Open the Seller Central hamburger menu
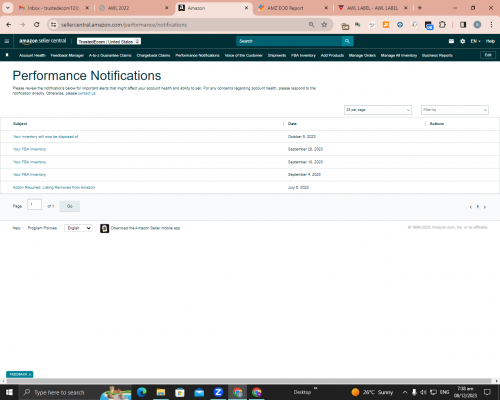The width and height of the screenshot is (500, 400). tap(7, 41)
